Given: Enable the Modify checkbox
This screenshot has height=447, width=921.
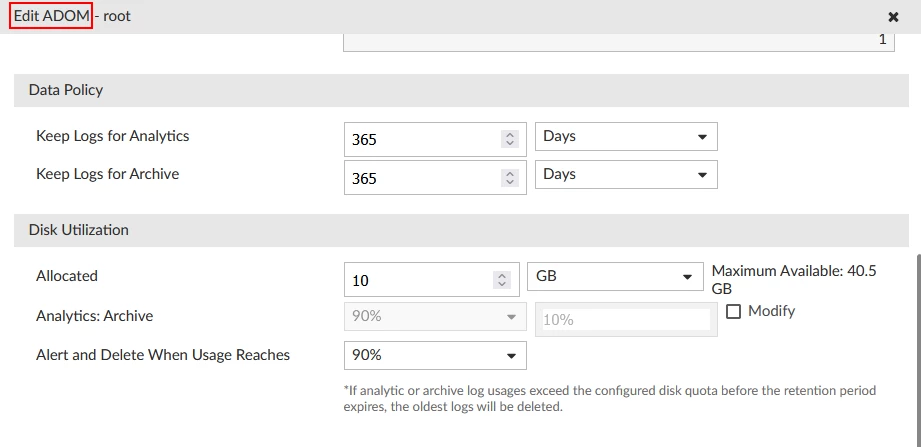Looking at the screenshot, I should [x=733, y=311].
